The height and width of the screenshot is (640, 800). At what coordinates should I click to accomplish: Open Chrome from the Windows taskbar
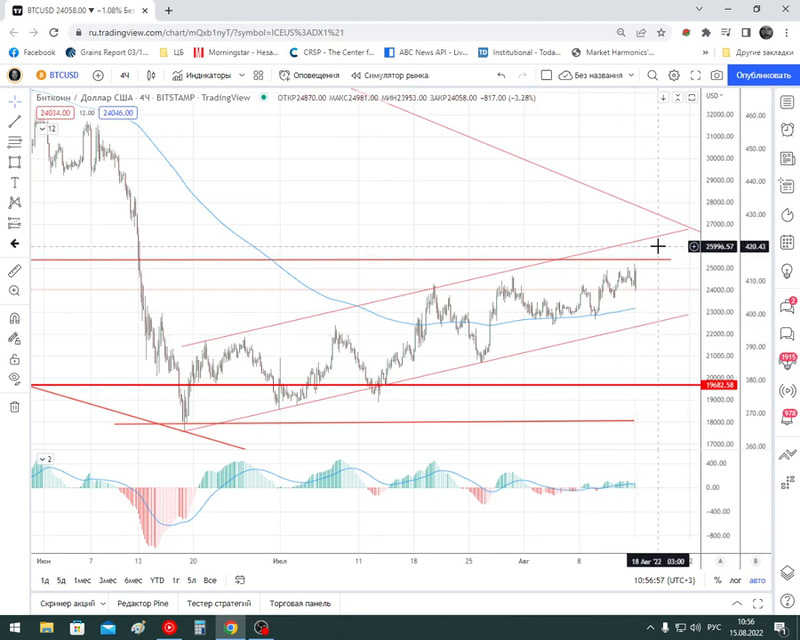[231, 628]
